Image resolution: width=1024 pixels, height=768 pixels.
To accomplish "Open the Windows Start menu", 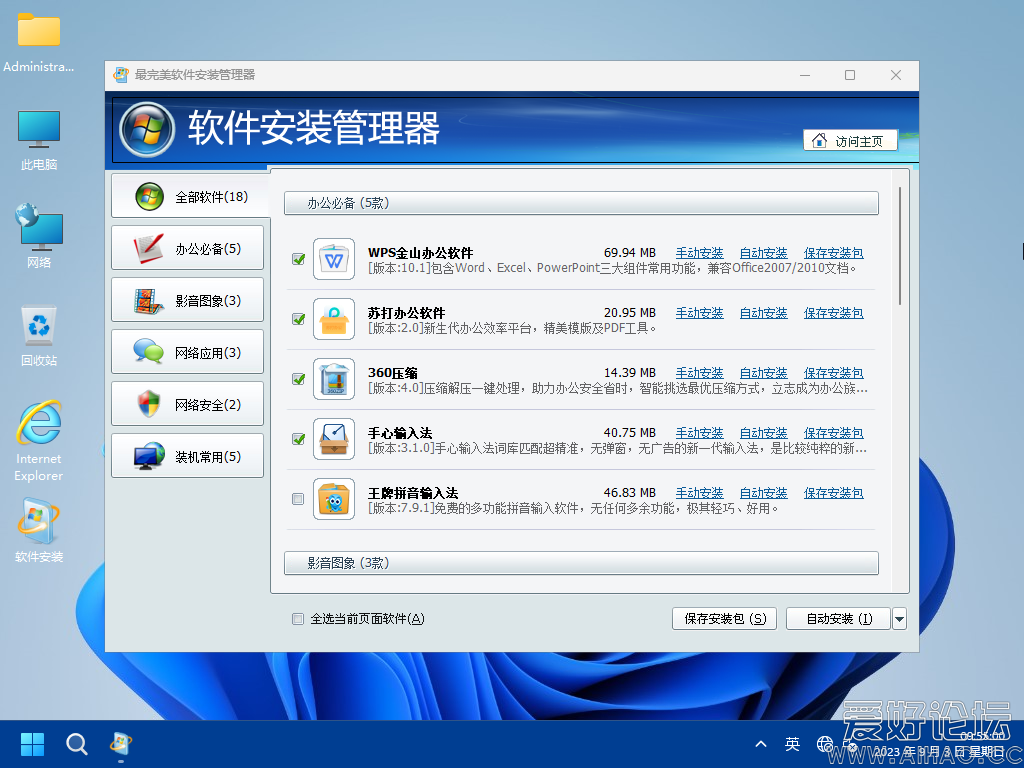I will point(32,743).
